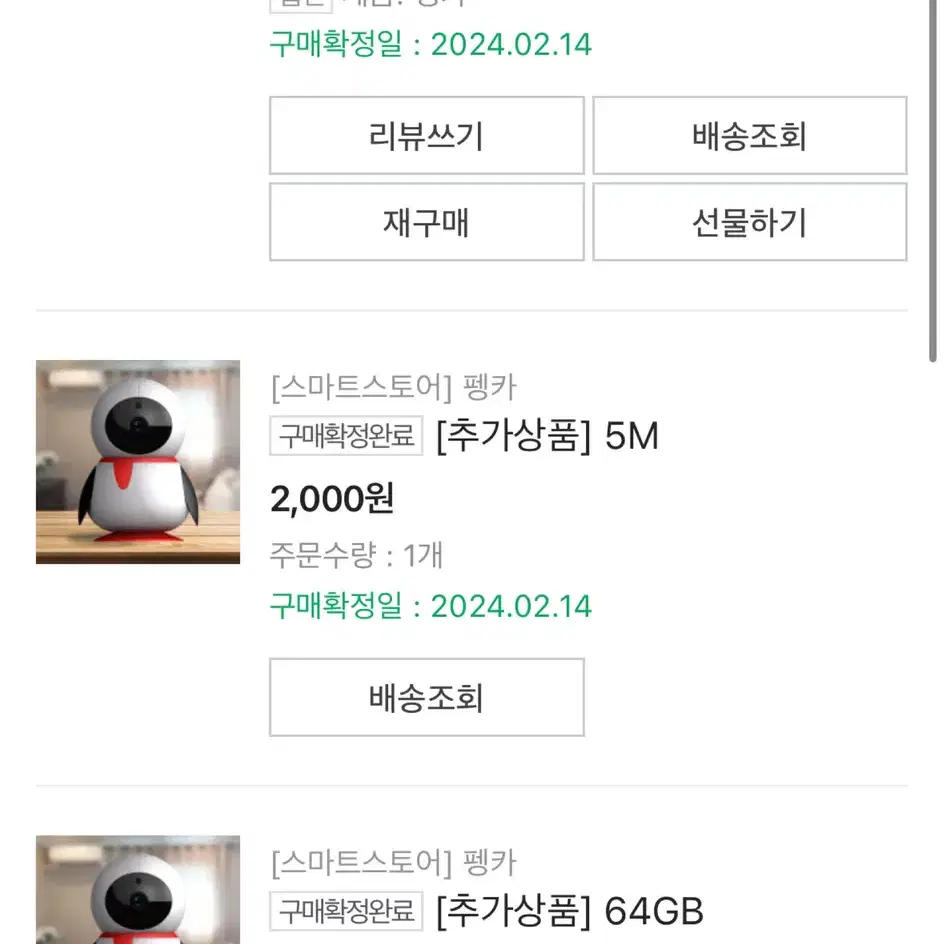Screen dimensions: 944x944
Task: Open the 64GB item penguin camera thumbnail
Action: [x=138, y=890]
